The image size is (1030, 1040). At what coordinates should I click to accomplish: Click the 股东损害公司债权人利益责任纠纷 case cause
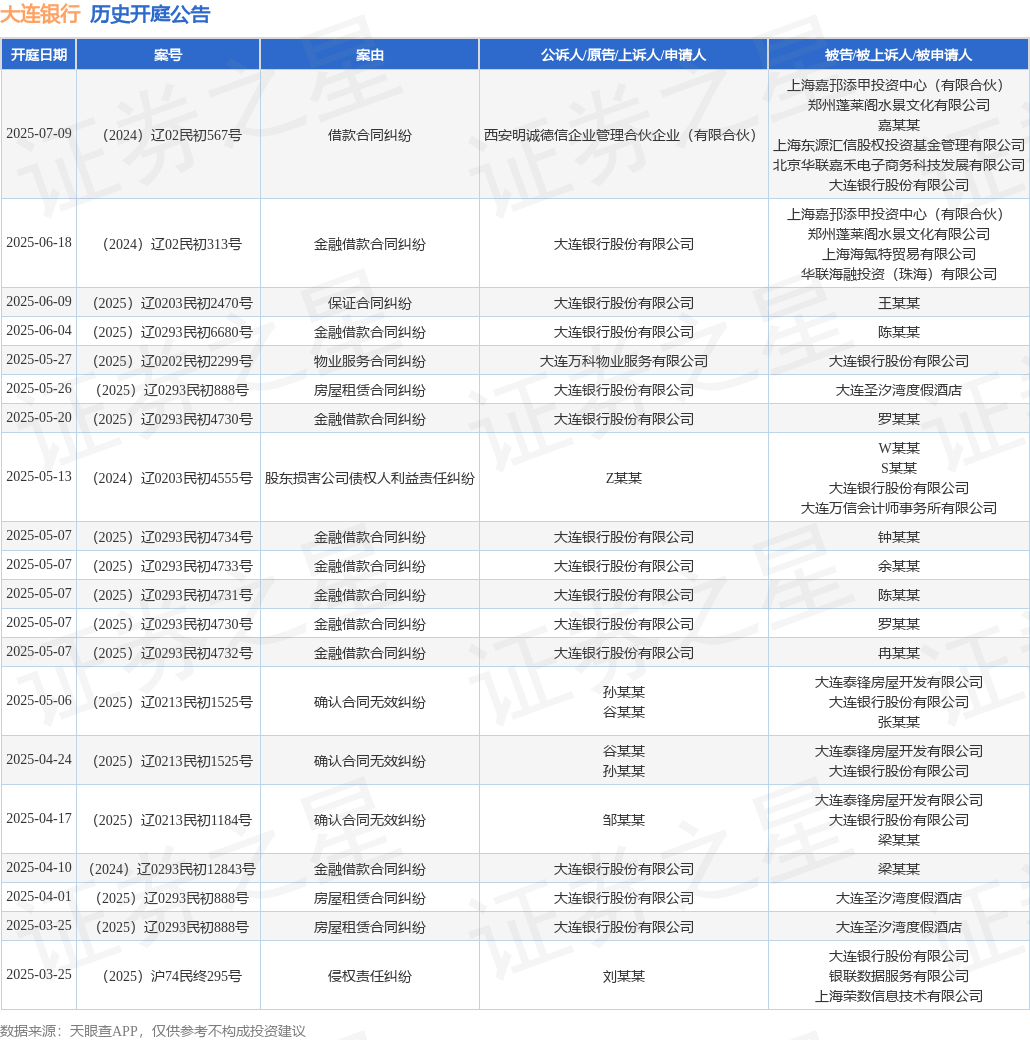[x=369, y=478]
